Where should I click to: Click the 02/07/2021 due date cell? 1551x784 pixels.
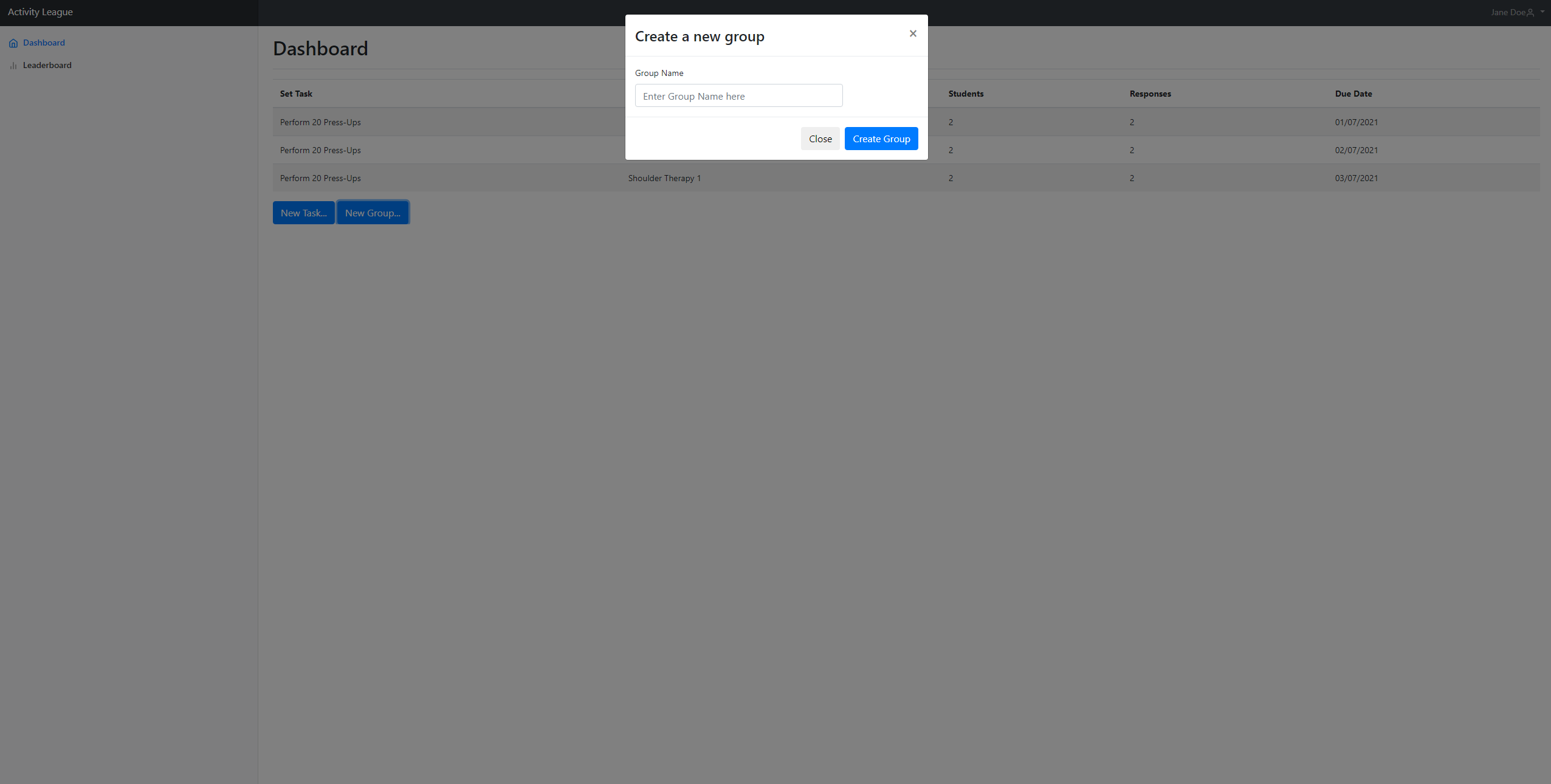pyautogui.click(x=1356, y=150)
